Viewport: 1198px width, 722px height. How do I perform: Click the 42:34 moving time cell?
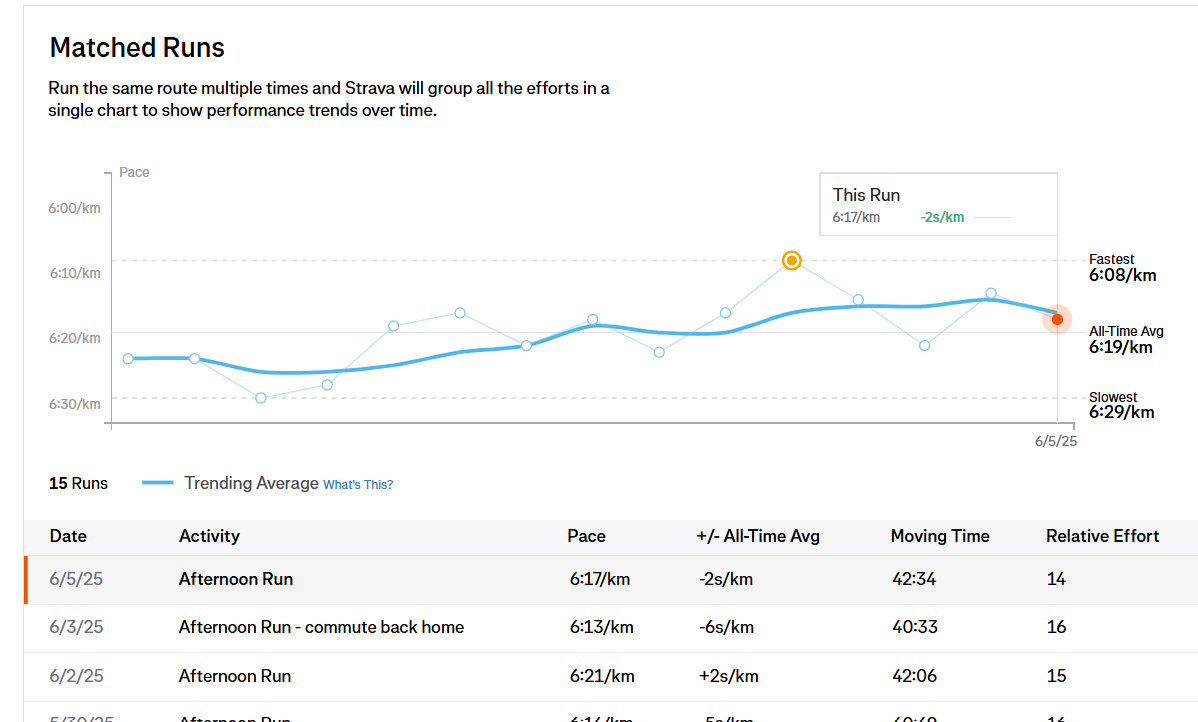[914, 579]
